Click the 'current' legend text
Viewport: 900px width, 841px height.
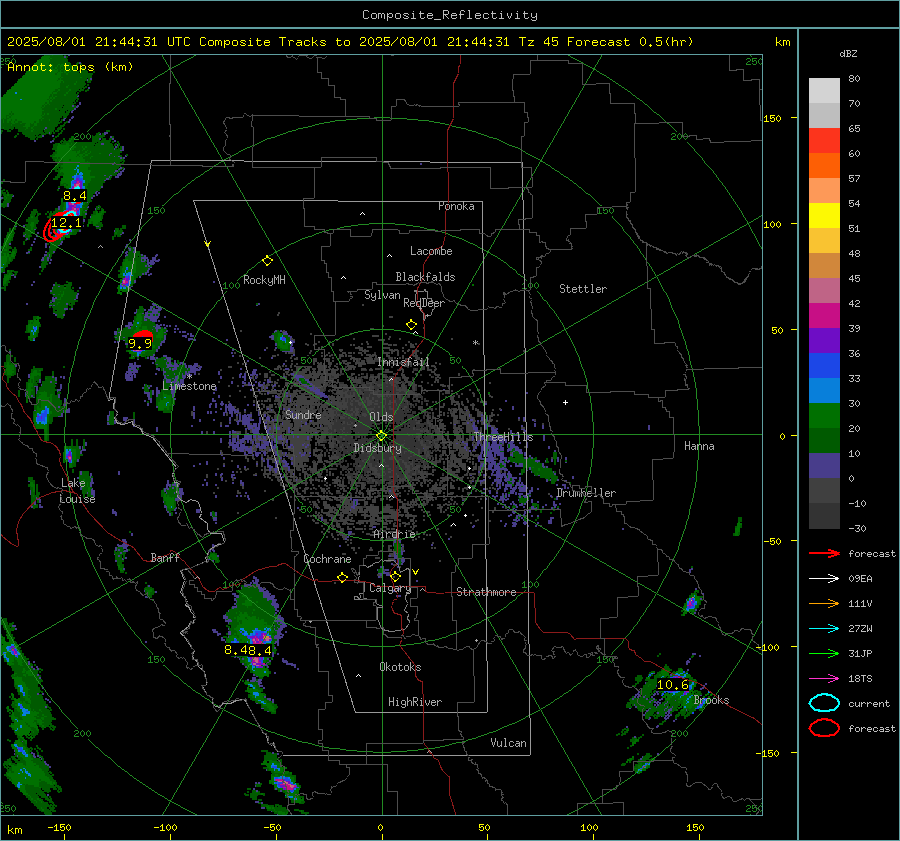[869, 704]
